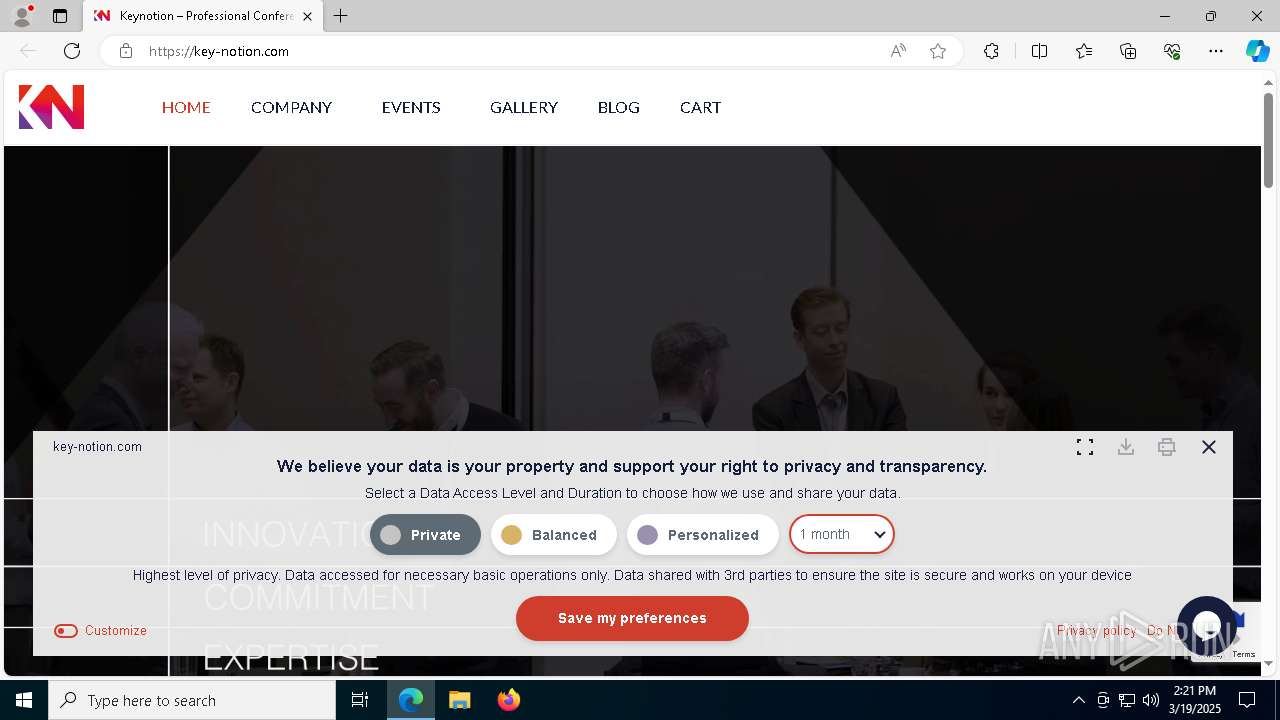This screenshot has height=720, width=1280.
Task: Open Microsoft Edge taskbar icon
Action: (x=411, y=700)
